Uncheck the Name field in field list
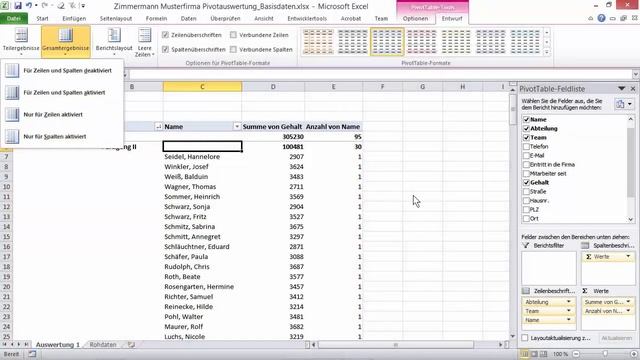The height and width of the screenshot is (360, 640). [x=526, y=120]
